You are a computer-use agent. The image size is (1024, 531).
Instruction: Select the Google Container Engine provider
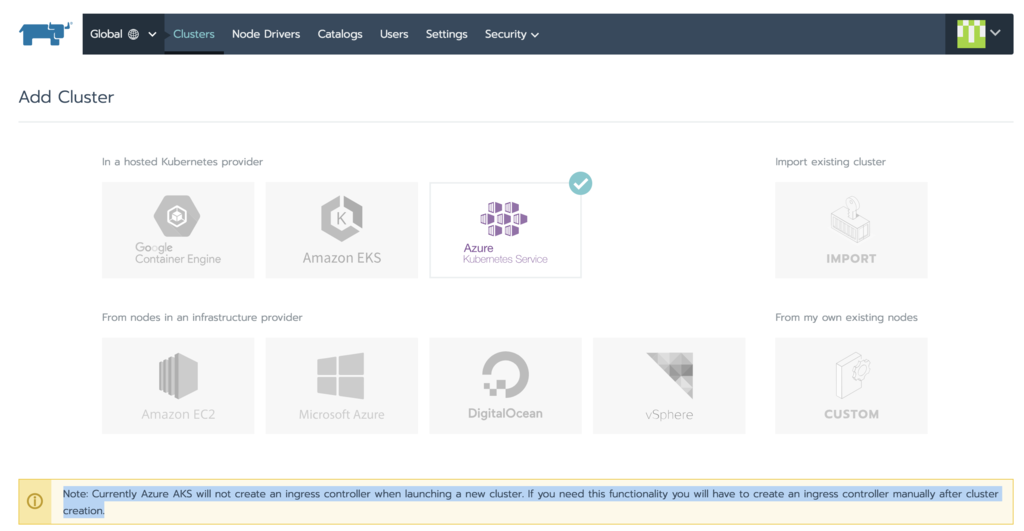click(178, 230)
